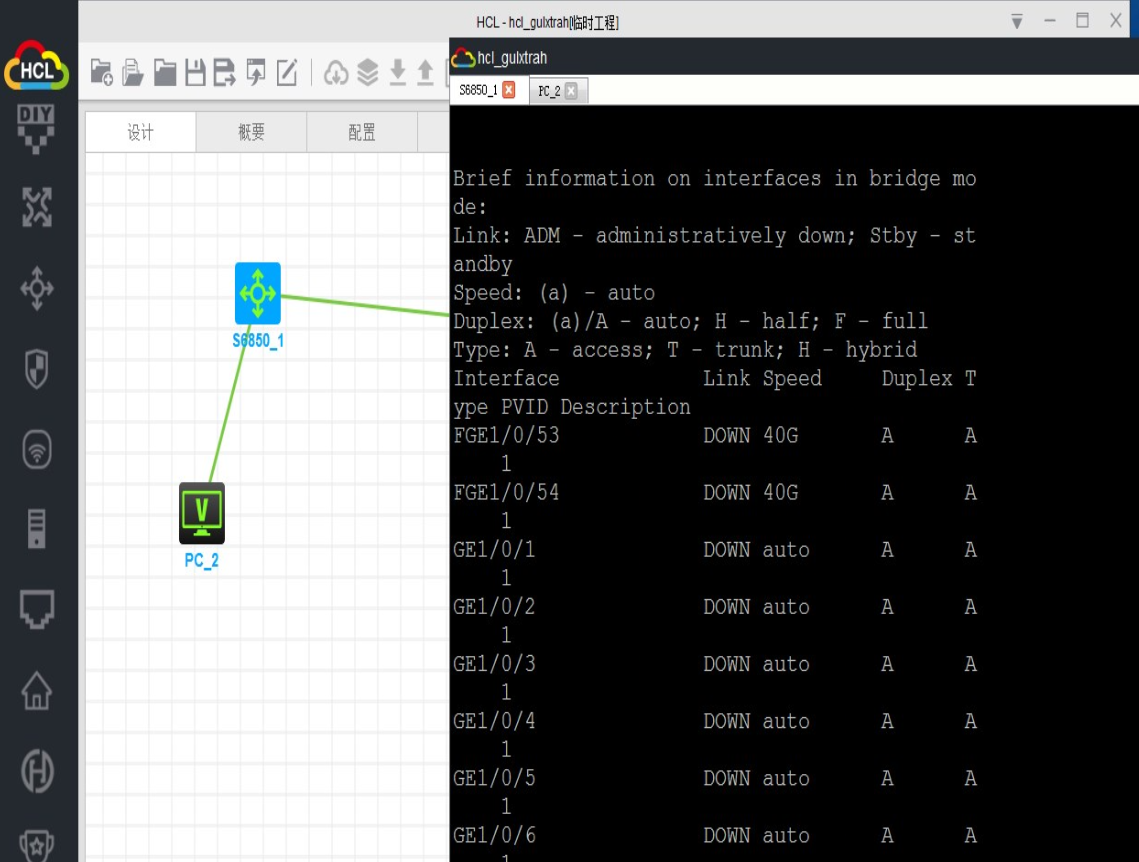Screen dimensions: 1139x862
Task: Open the cable connection tool
Action: pos(36,609)
